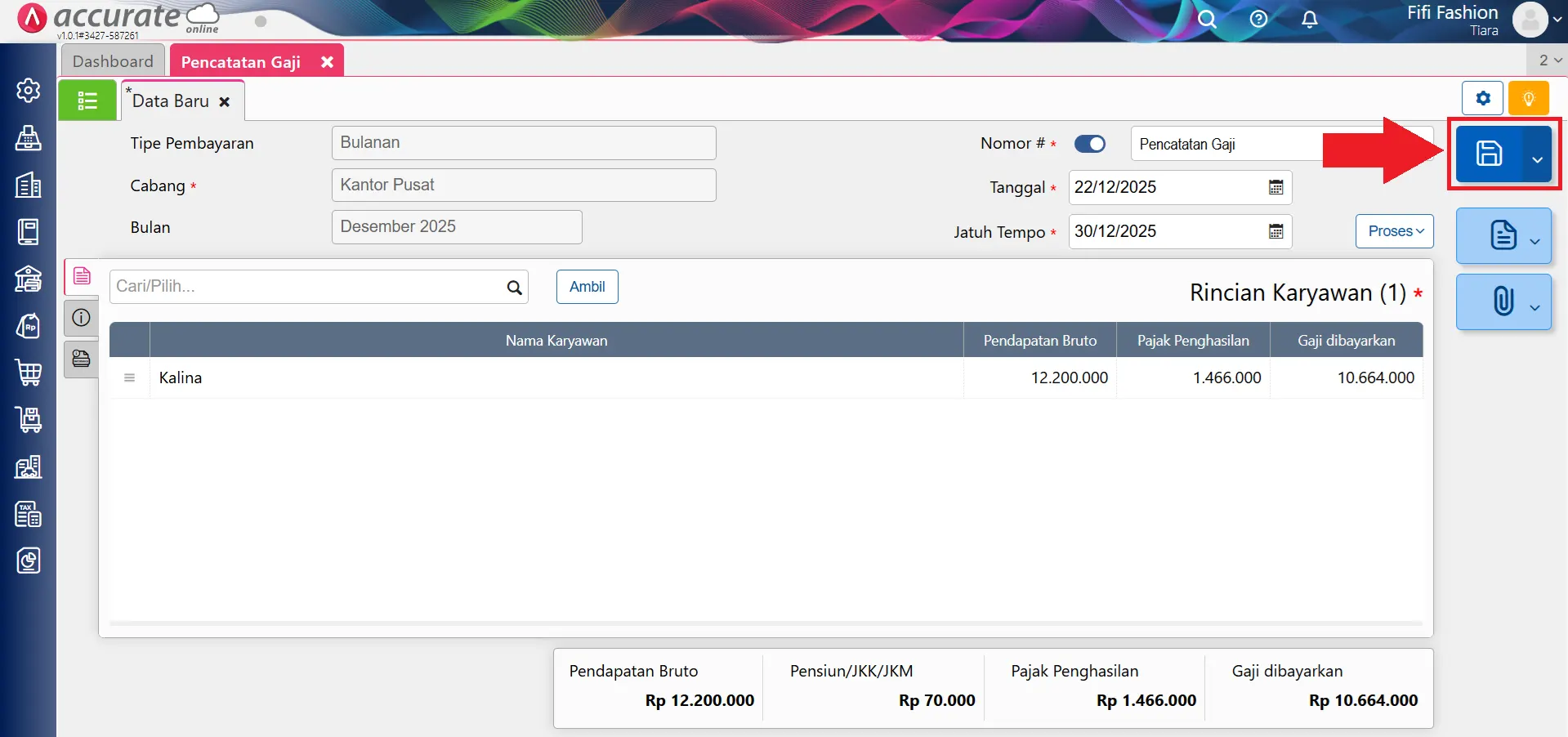The height and width of the screenshot is (737, 1568).
Task: Toggle the Nomor # automatic numbering switch
Action: point(1089,144)
